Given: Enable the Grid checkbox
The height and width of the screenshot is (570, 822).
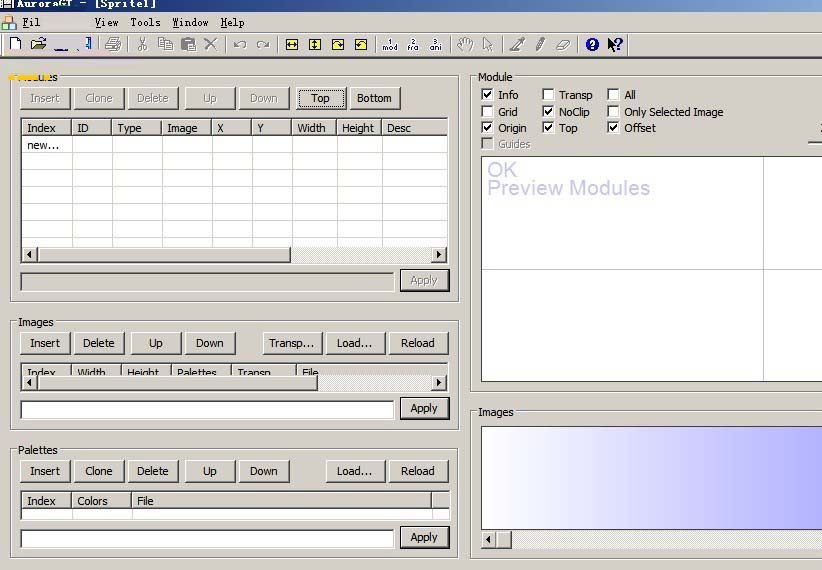Looking at the screenshot, I should point(487,112).
